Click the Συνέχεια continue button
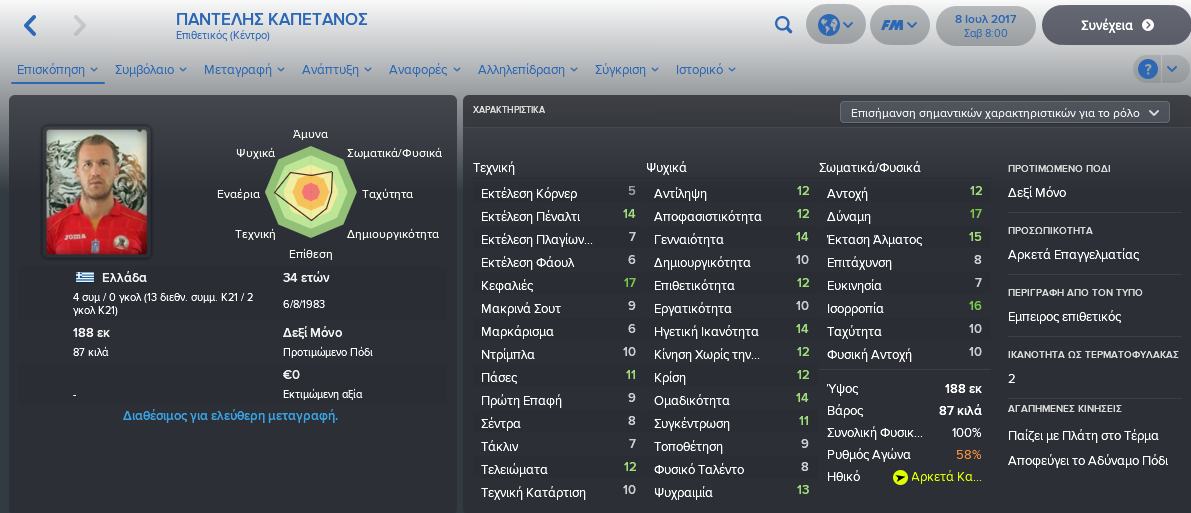Screen dimensions: 1191x513 pos(1117,25)
